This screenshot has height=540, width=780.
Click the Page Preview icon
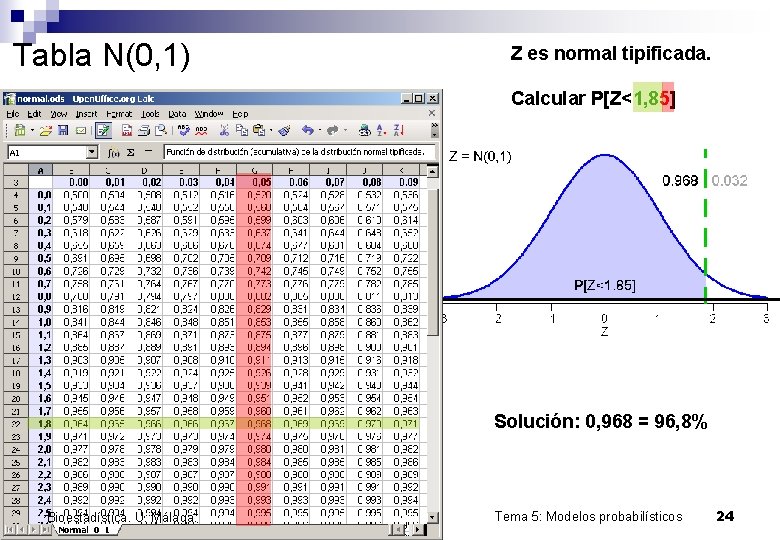[160, 130]
